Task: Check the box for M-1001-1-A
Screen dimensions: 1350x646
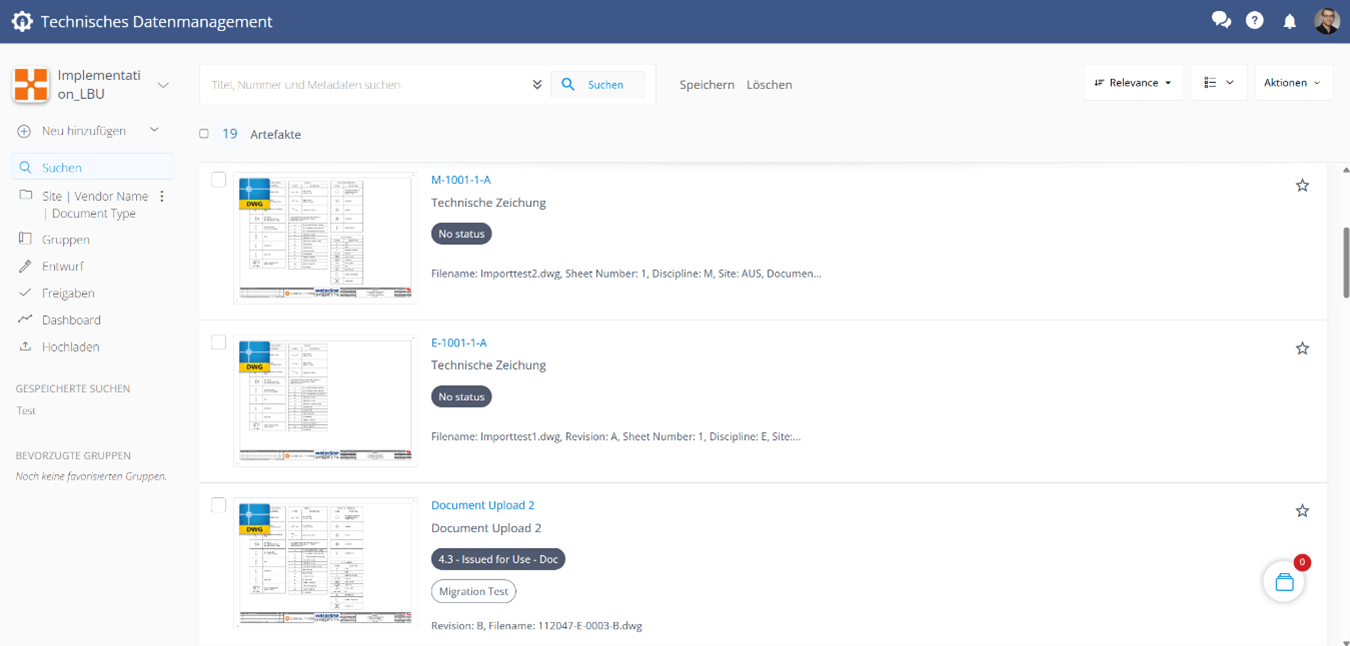Action: [219, 180]
